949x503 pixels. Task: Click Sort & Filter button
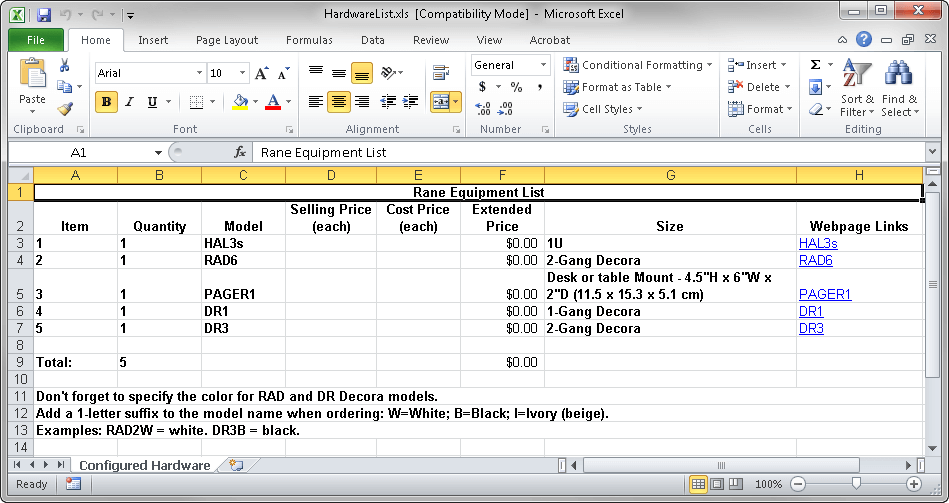point(856,88)
